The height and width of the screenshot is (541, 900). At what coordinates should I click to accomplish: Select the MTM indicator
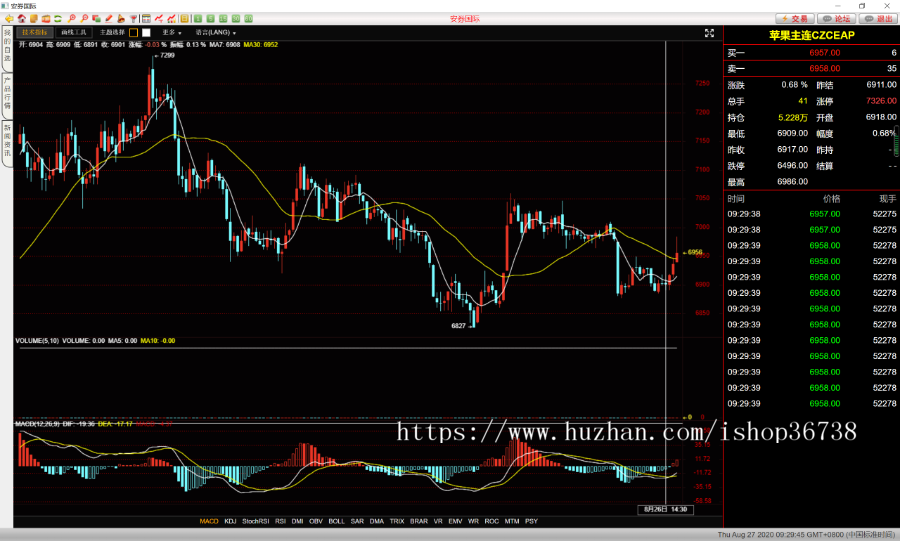[x=512, y=521]
